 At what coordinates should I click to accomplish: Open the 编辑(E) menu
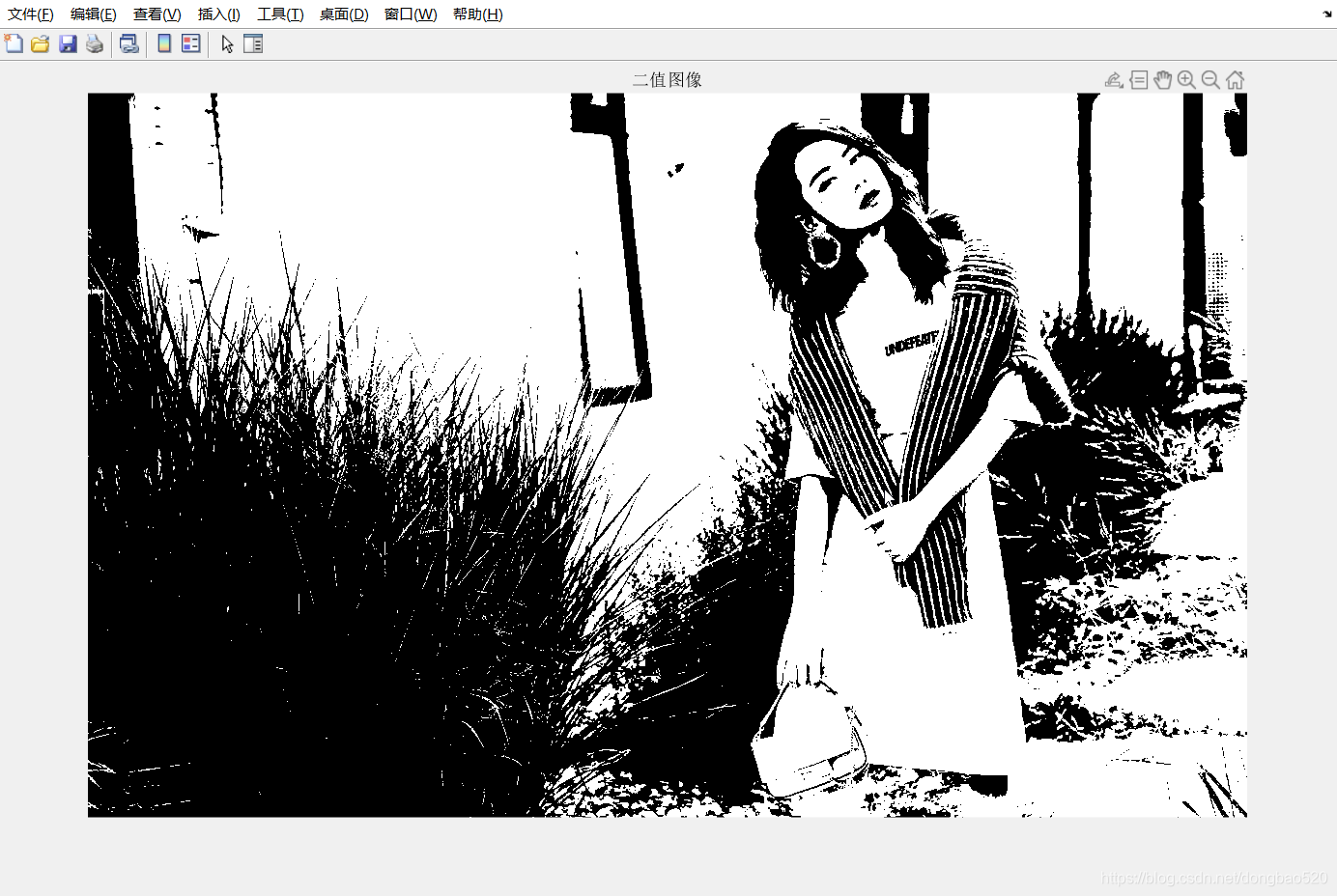tap(94, 14)
